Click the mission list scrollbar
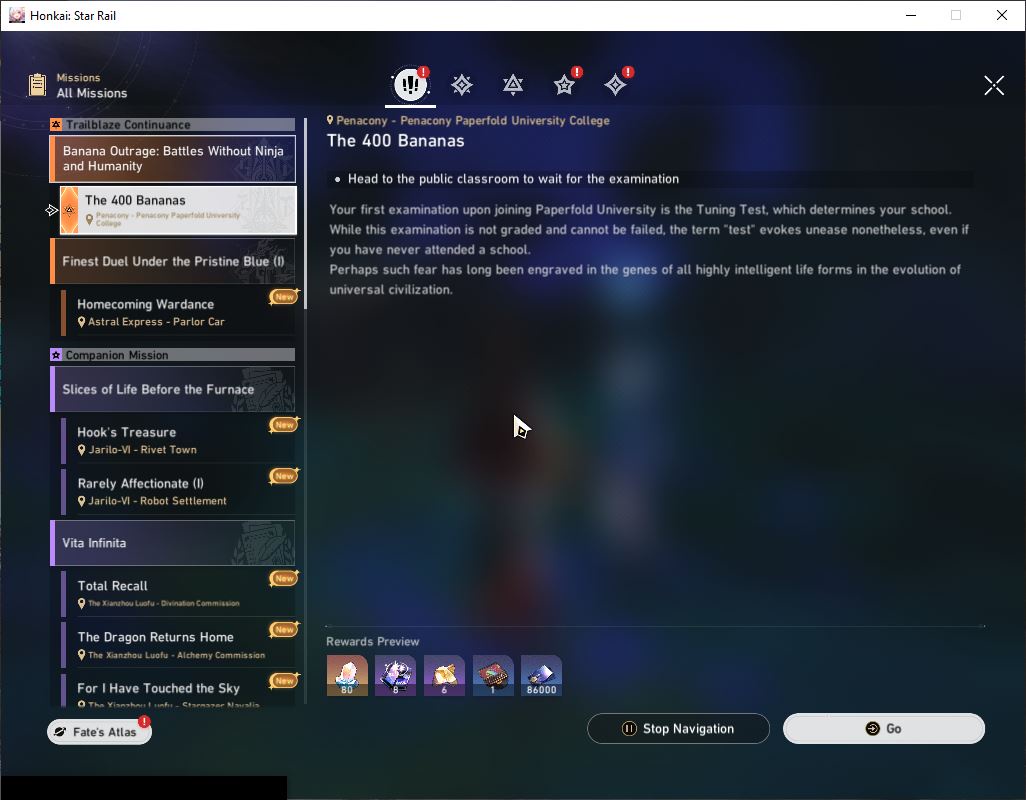1026x800 pixels. pyautogui.click(x=306, y=213)
